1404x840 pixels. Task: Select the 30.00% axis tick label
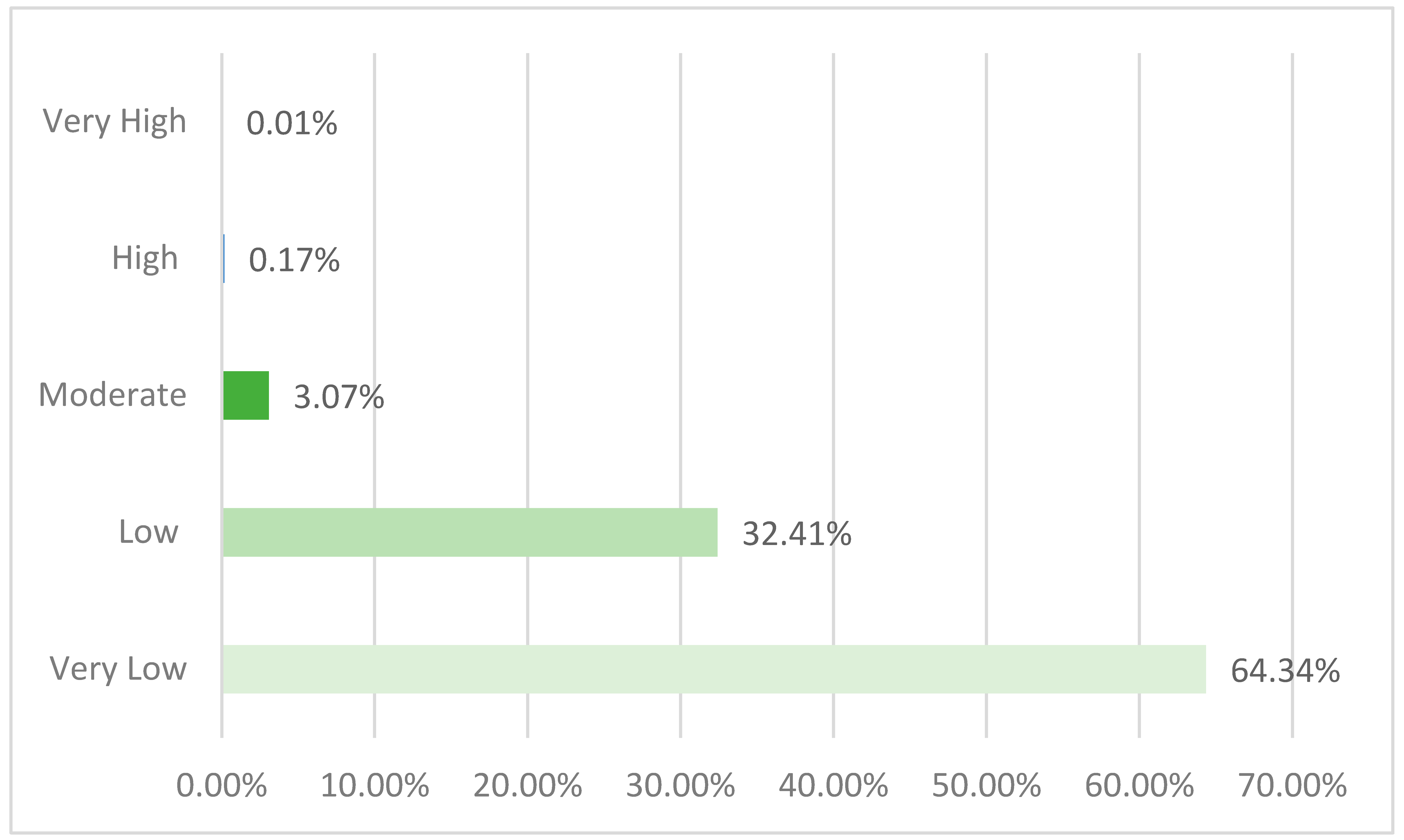click(x=680, y=786)
